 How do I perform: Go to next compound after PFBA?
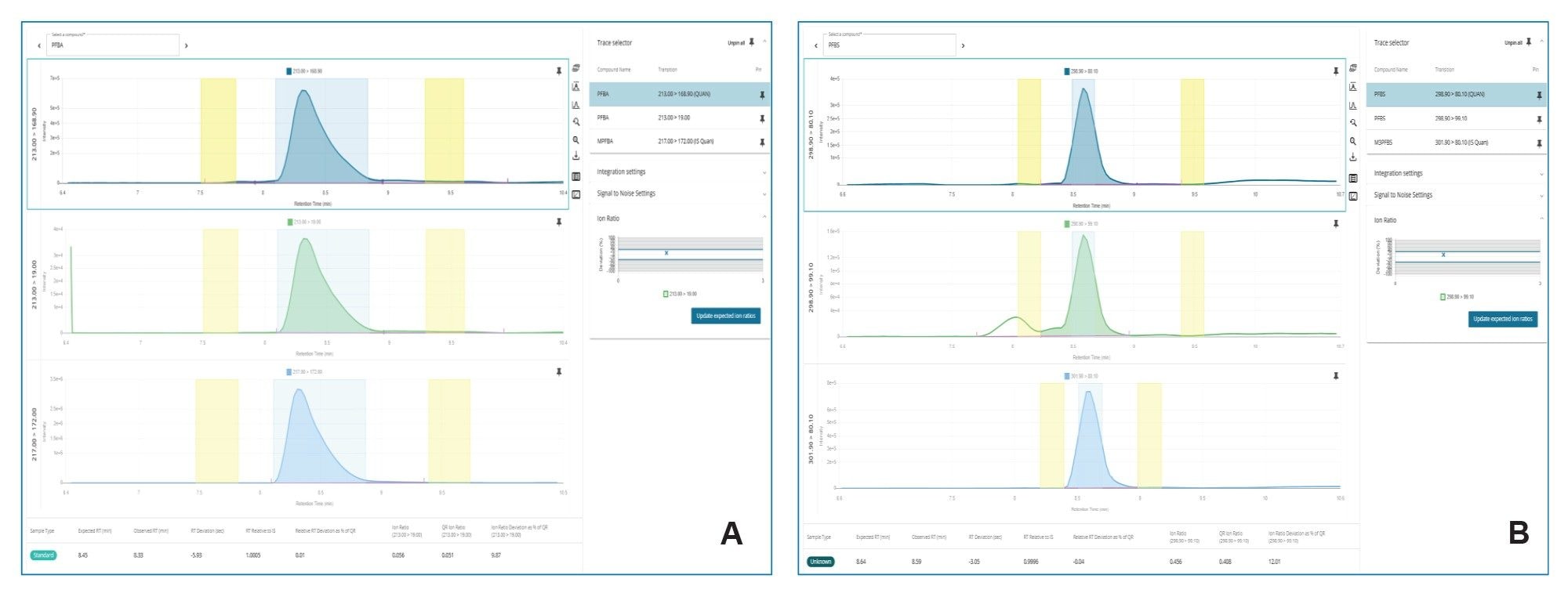pyautogui.click(x=187, y=45)
